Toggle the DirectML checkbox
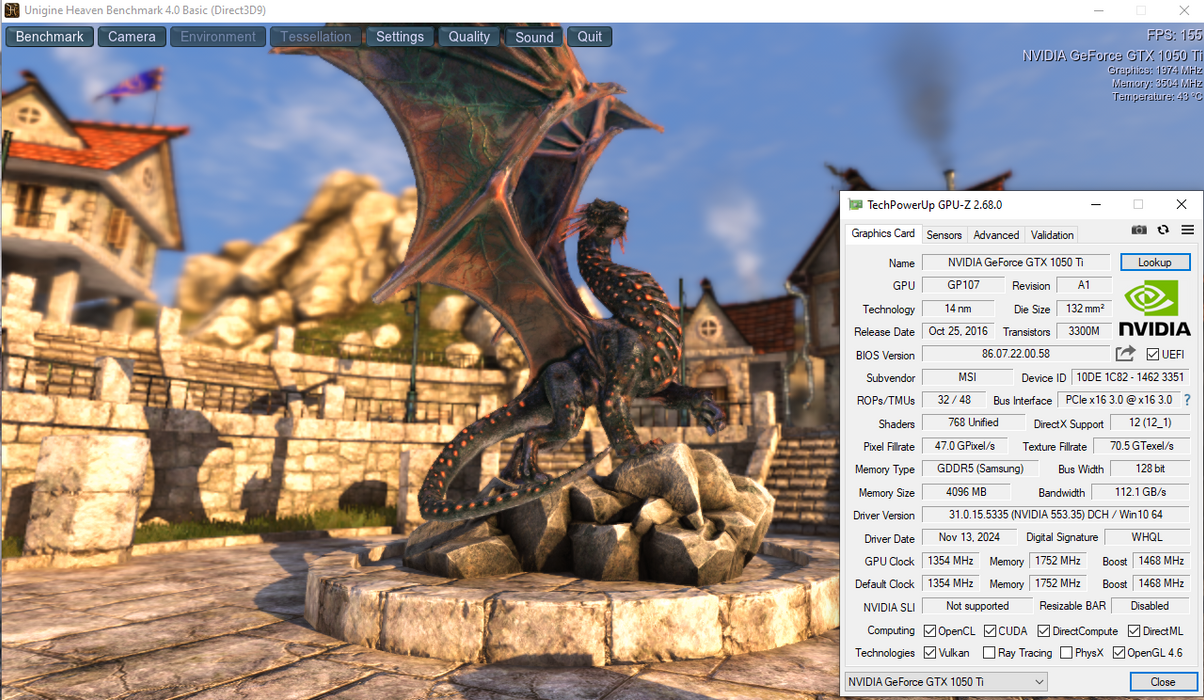This screenshot has width=1204, height=700. point(1134,631)
